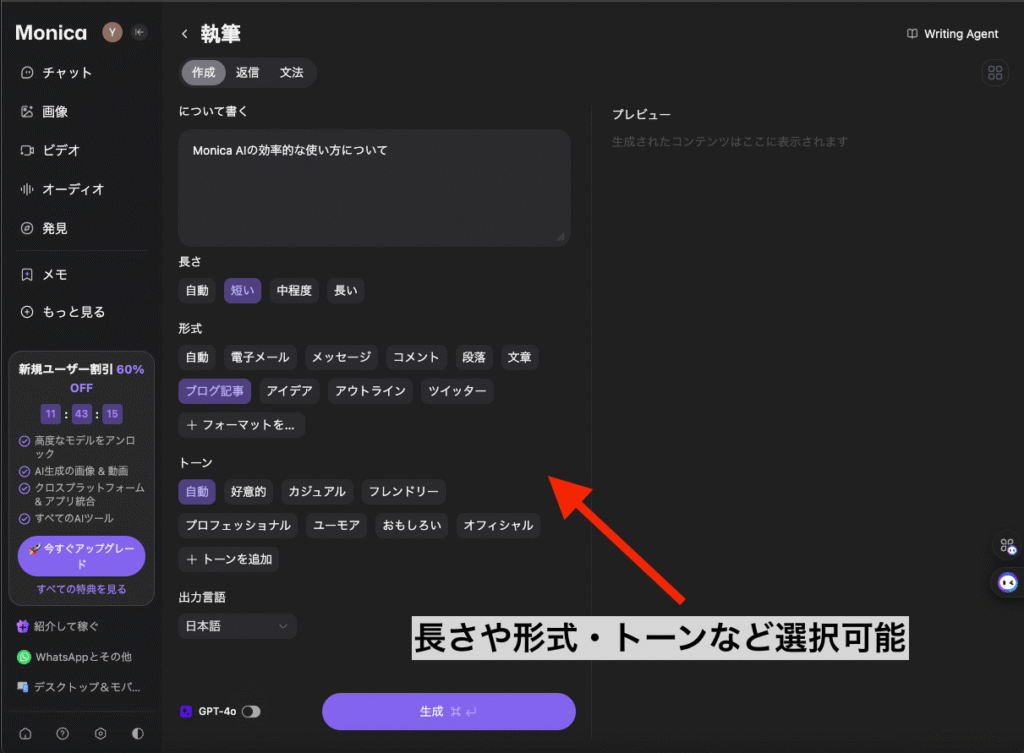The image size is (1024, 753).
Task: Click the grid icon below Writing Agent
Action: (x=995, y=72)
